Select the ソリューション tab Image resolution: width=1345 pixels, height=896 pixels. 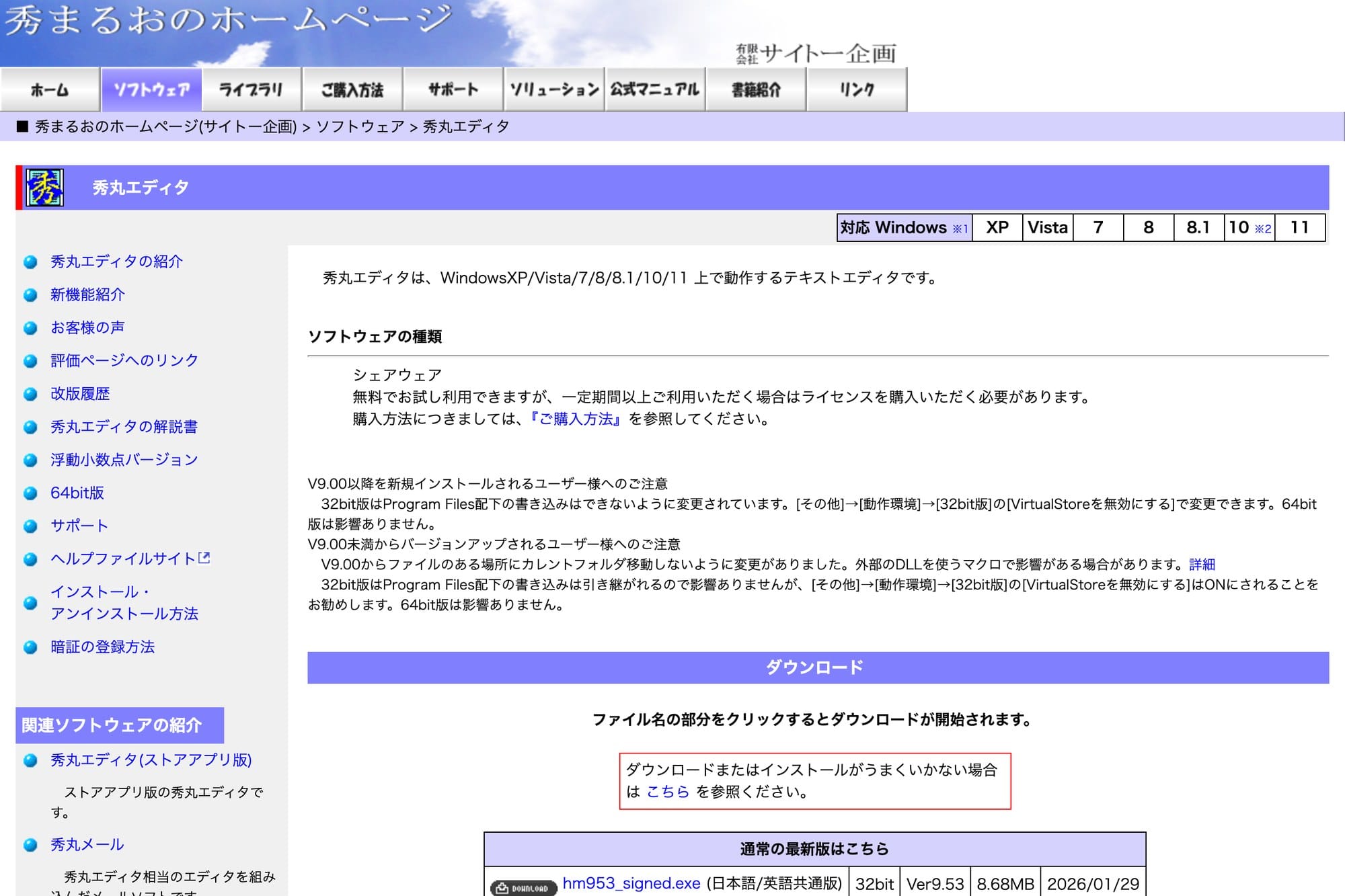554,89
